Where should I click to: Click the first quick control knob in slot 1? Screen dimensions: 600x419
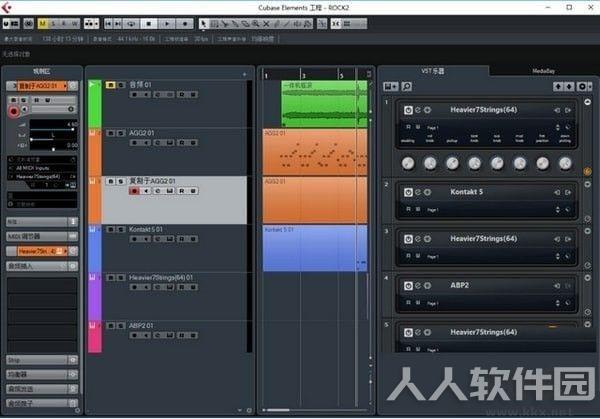[408, 163]
